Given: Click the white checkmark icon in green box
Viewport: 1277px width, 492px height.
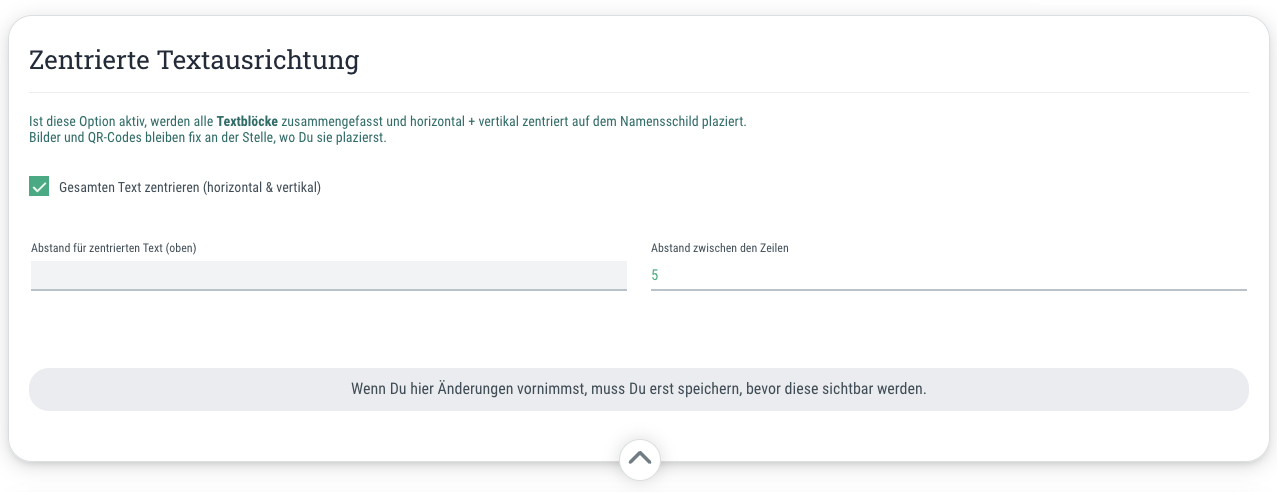Looking at the screenshot, I should point(39,186).
